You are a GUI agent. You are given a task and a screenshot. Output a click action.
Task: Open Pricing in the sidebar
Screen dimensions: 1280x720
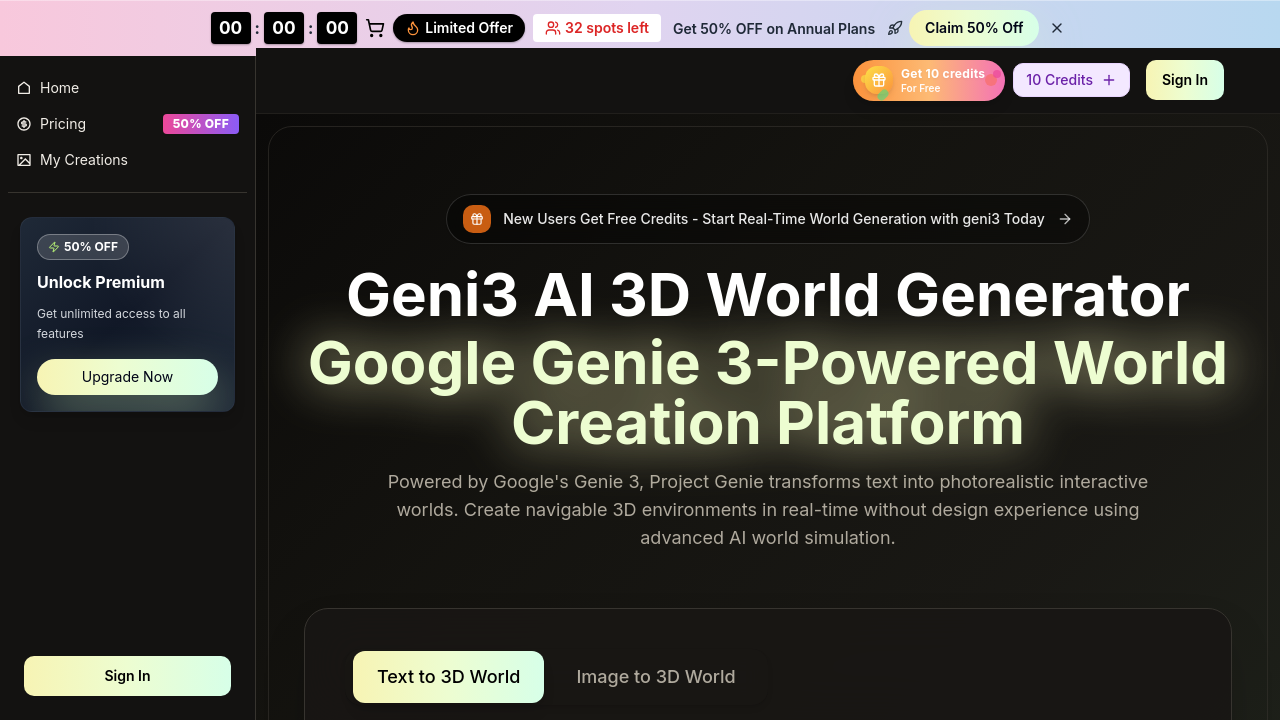pos(127,124)
